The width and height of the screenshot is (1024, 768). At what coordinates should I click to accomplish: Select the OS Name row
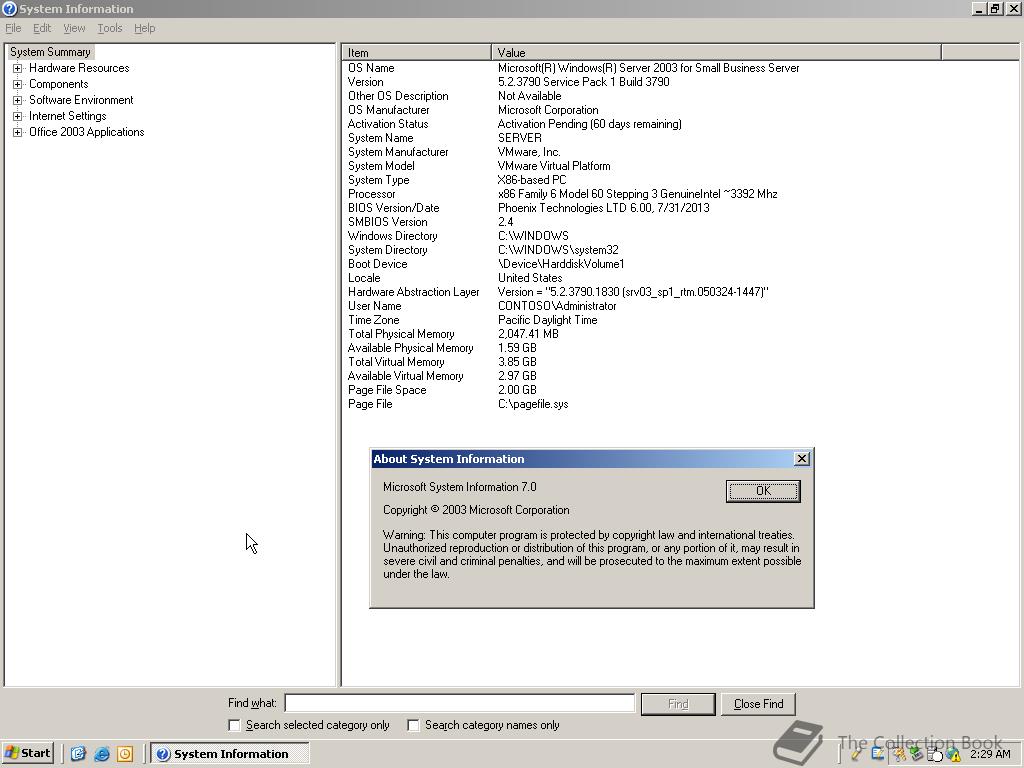pos(573,68)
